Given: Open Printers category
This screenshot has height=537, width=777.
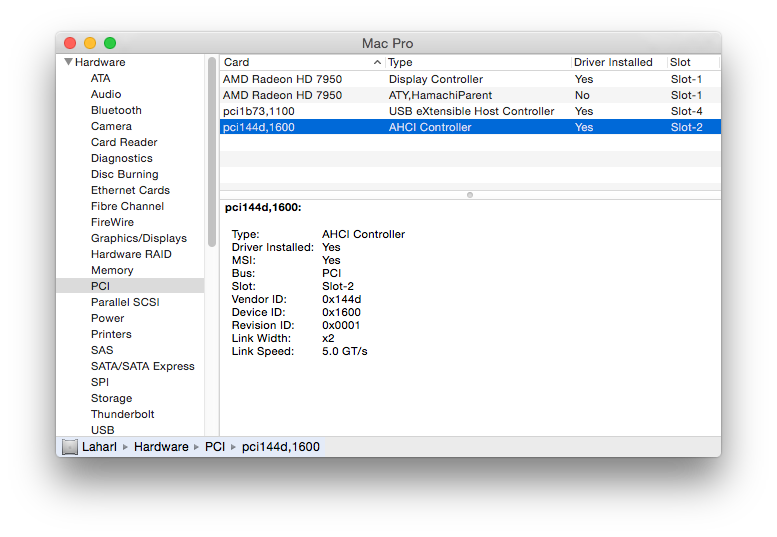Looking at the screenshot, I should [x=111, y=334].
